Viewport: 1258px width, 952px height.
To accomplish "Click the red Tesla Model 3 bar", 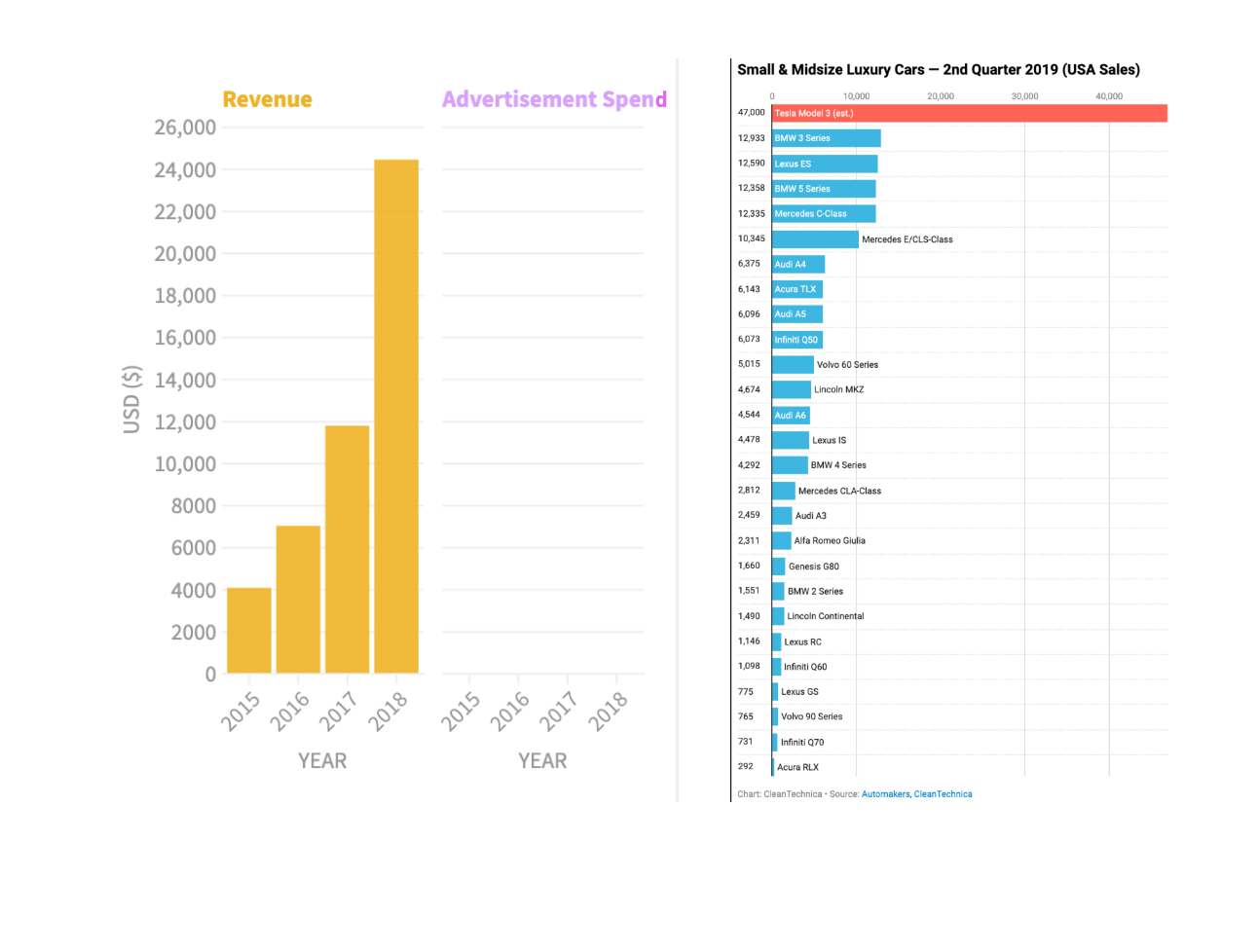I will 970,114.
